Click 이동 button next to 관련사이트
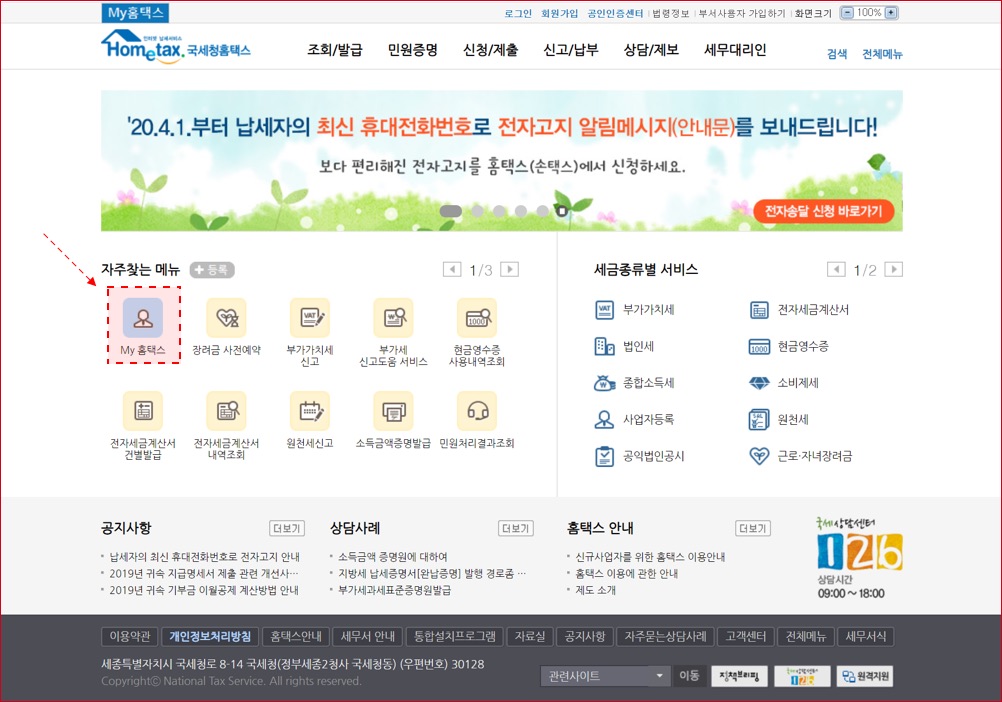The image size is (1002, 702). click(x=689, y=676)
